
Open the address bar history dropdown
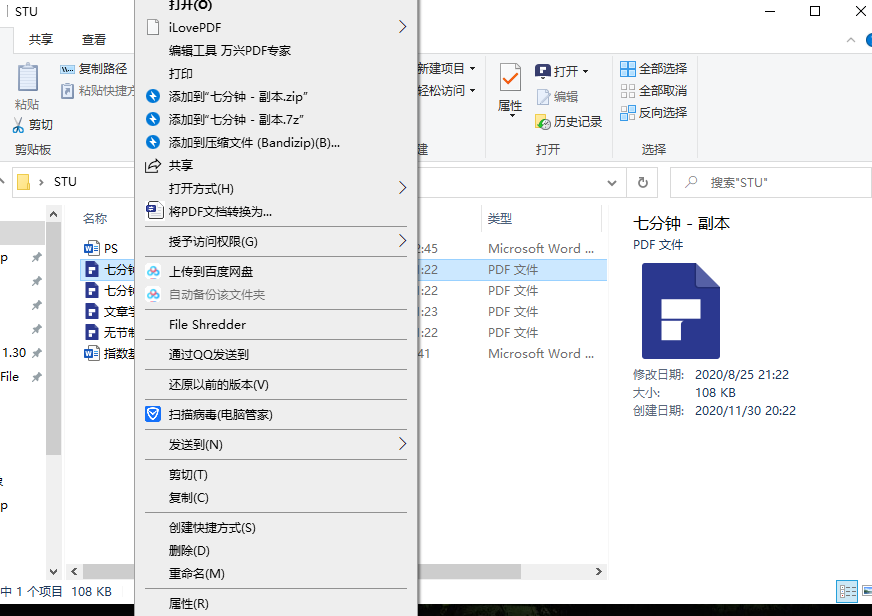pyautogui.click(x=612, y=182)
